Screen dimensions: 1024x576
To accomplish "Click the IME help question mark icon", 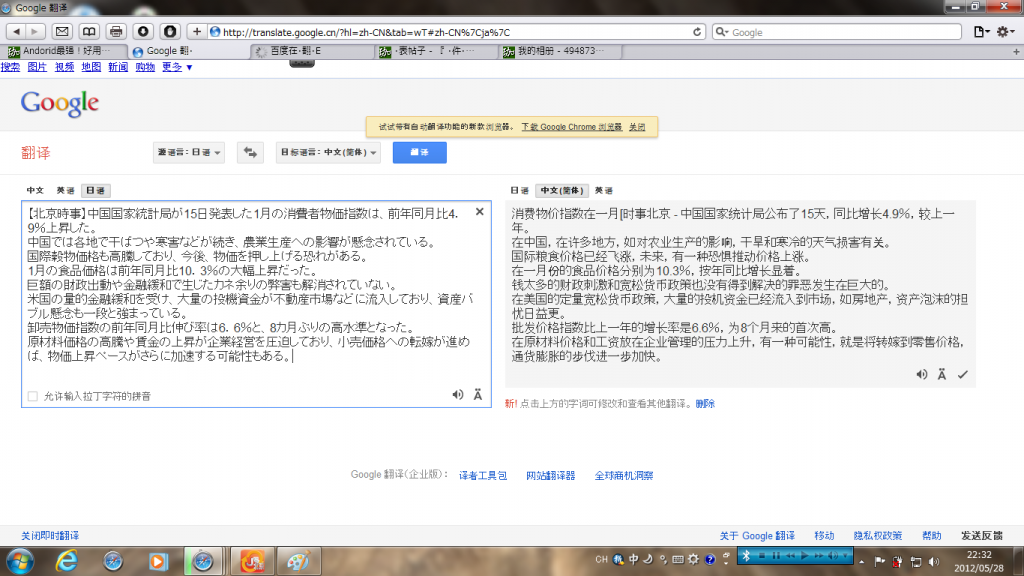I will tap(709, 560).
